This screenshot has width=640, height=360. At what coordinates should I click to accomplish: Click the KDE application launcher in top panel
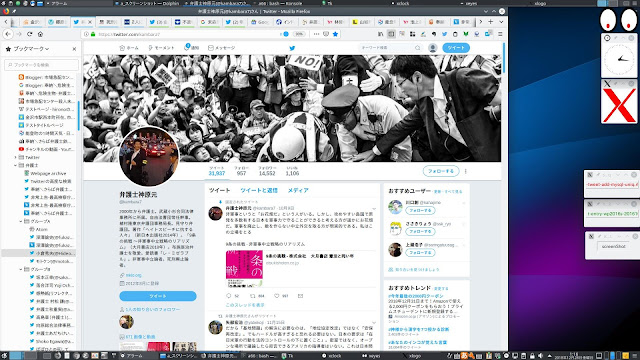pyautogui.click(x=3, y=3)
